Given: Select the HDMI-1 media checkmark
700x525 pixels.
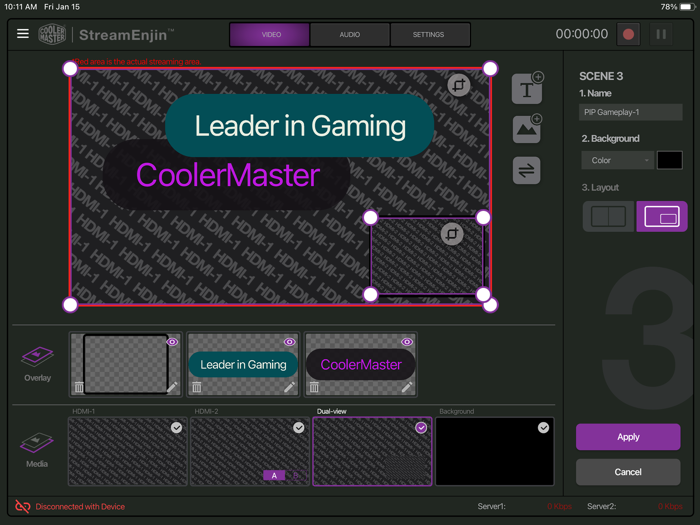Looking at the screenshot, I should (x=176, y=428).
